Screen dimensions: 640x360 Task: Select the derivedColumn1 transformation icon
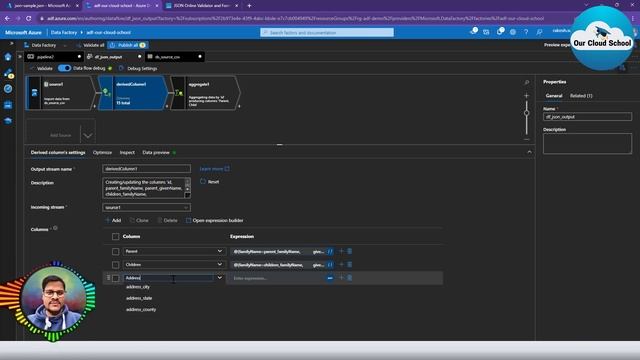pos(106,93)
